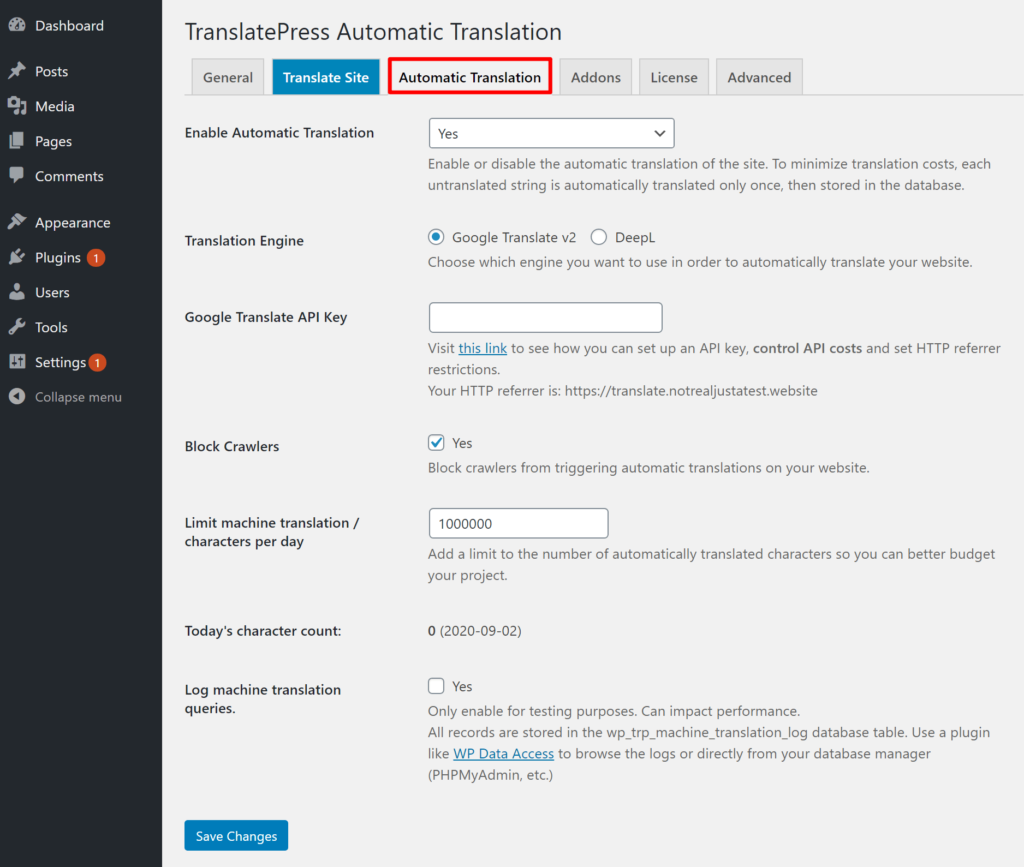This screenshot has height=867, width=1024.
Task: Click the Comments speech bubble icon
Action: click(x=17, y=176)
